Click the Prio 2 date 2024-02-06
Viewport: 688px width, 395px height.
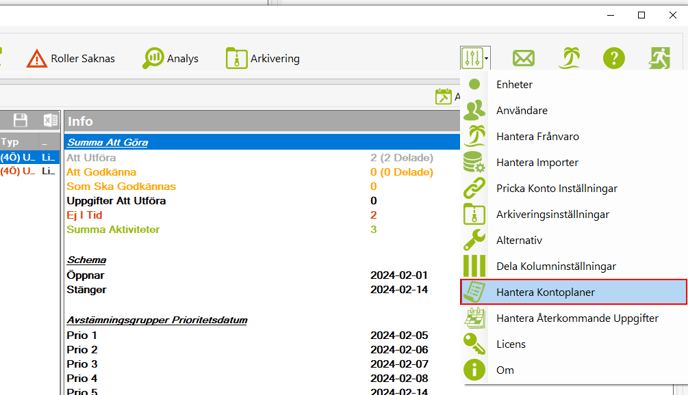click(399, 350)
